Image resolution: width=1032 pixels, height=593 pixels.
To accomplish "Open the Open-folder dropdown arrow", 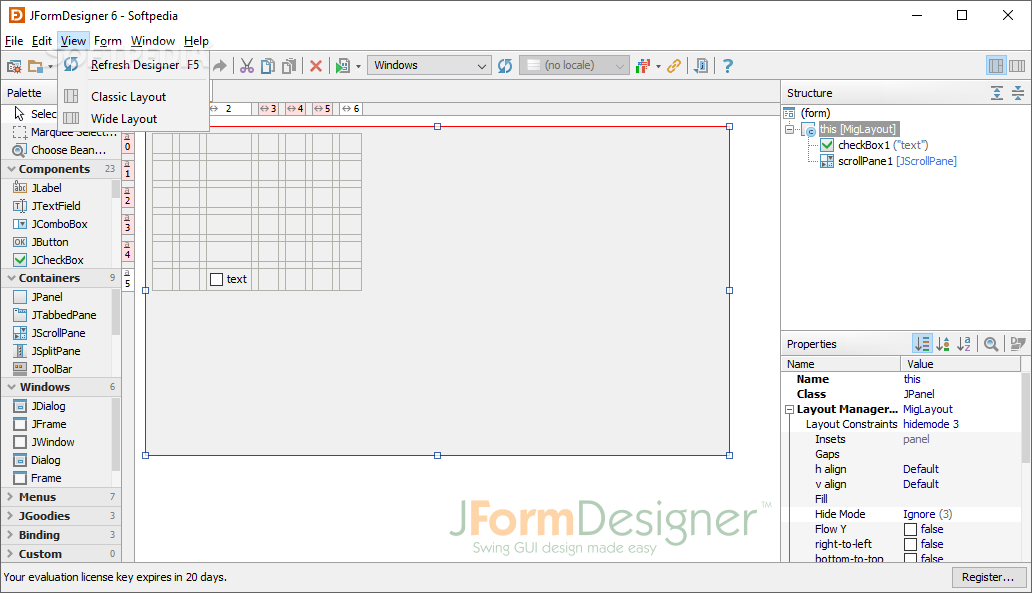I will 50,66.
